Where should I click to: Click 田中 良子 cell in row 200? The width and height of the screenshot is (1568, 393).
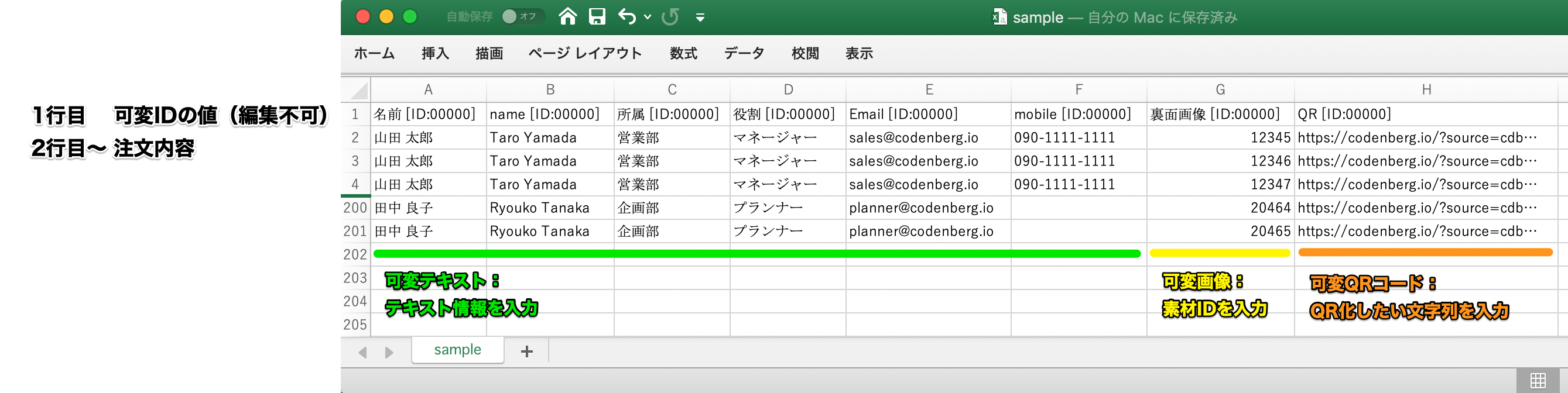tap(429, 208)
